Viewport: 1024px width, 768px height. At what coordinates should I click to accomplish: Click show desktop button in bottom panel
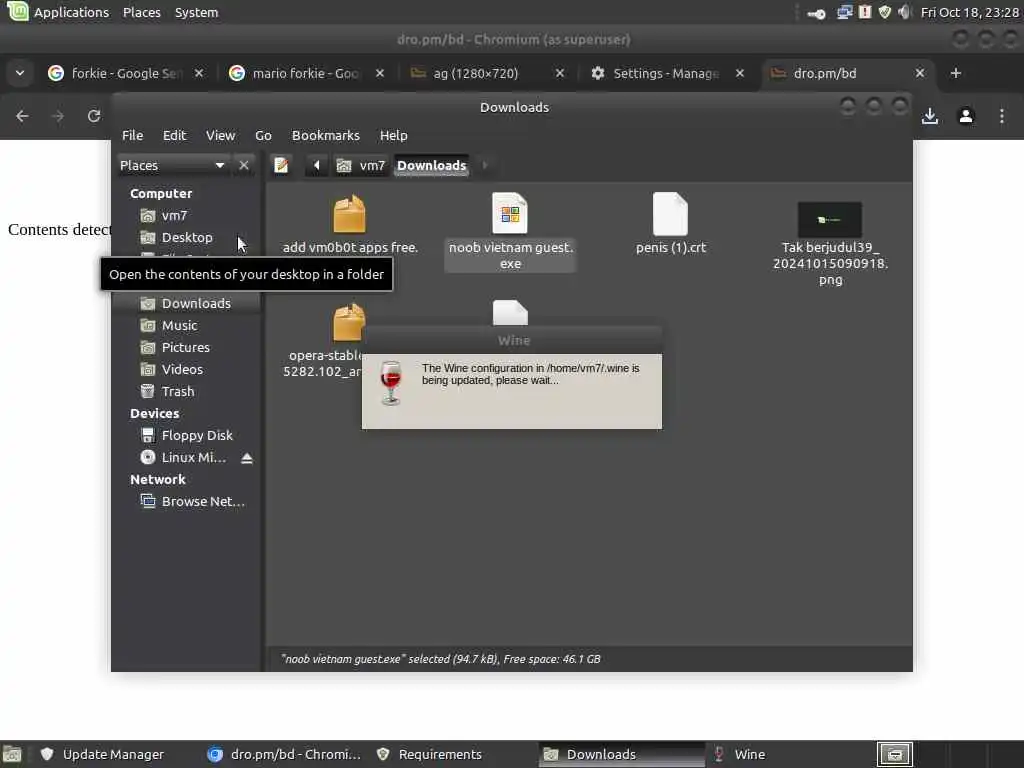coord(12,754)
